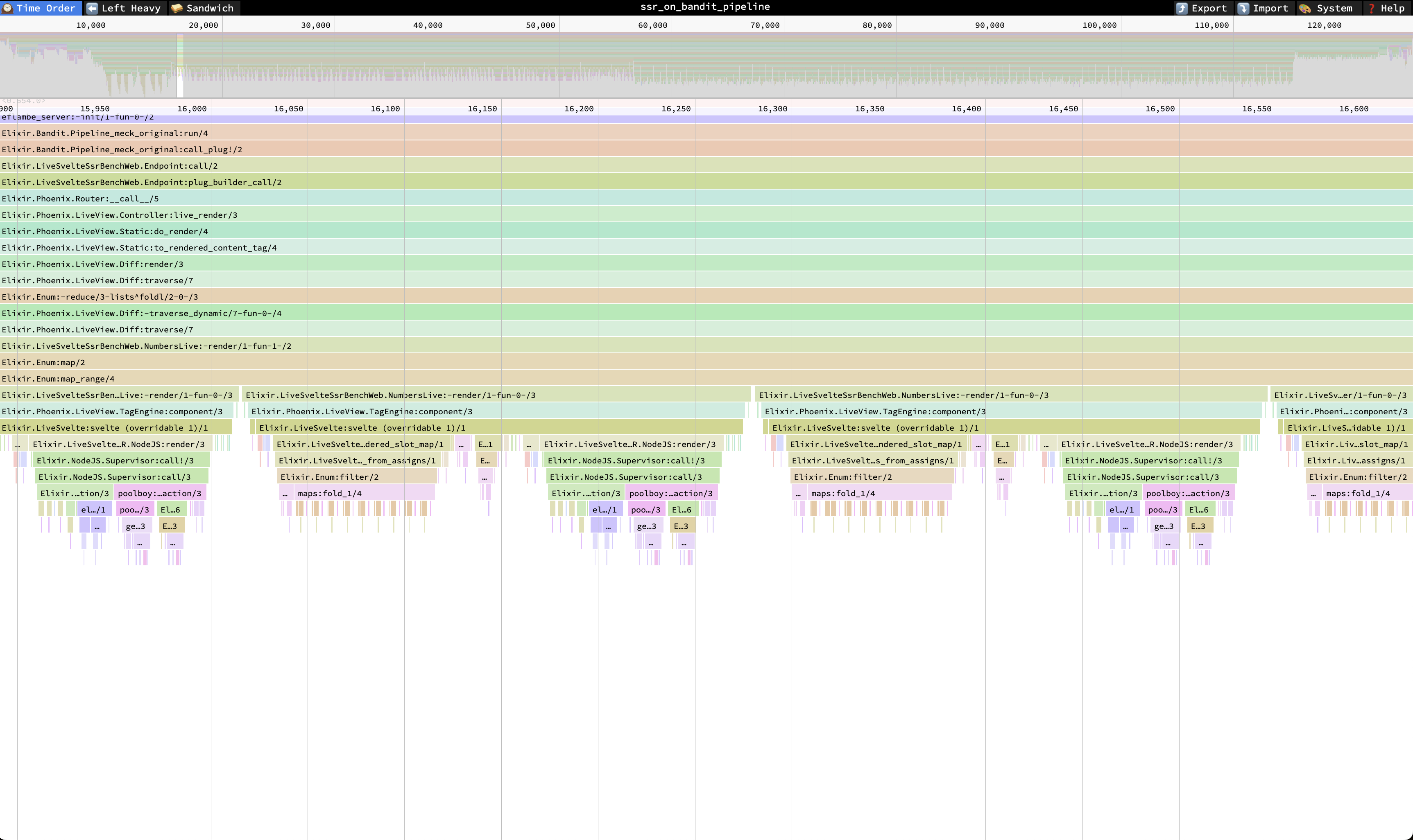Select the leftmost ge…3 frame
Viewport: 1413px width, 840px height.
tap(138, 526)
